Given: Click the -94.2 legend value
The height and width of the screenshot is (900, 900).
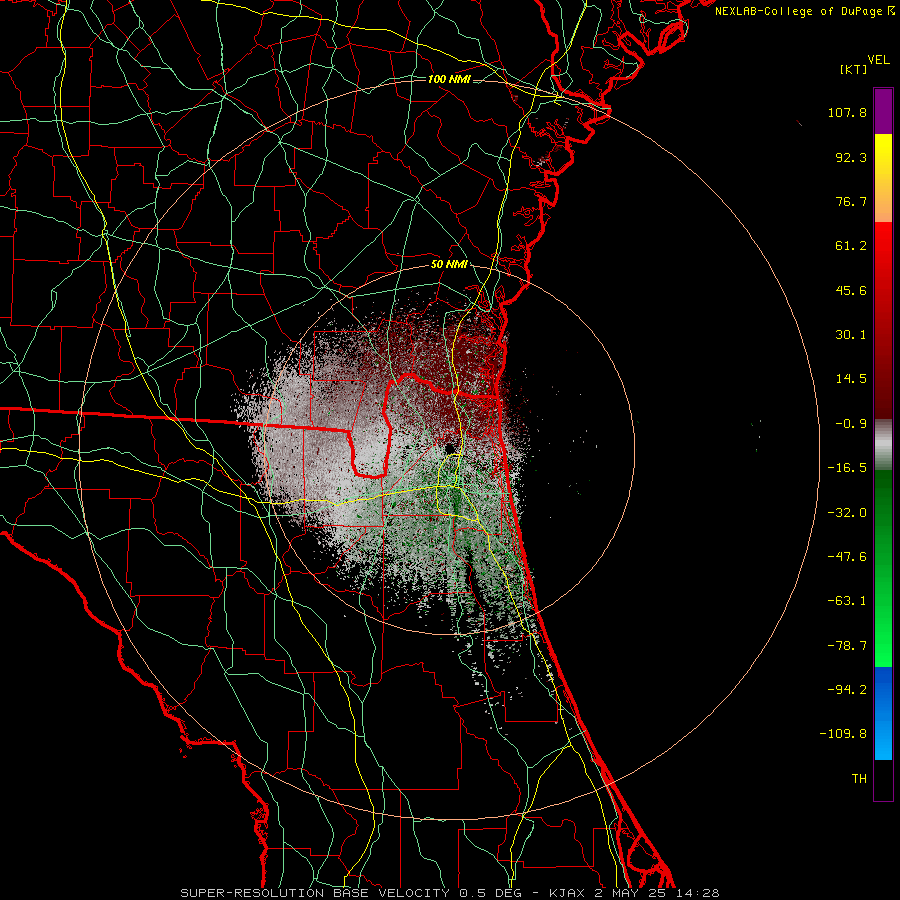Looking at the screenshot, I should point(847,690).
